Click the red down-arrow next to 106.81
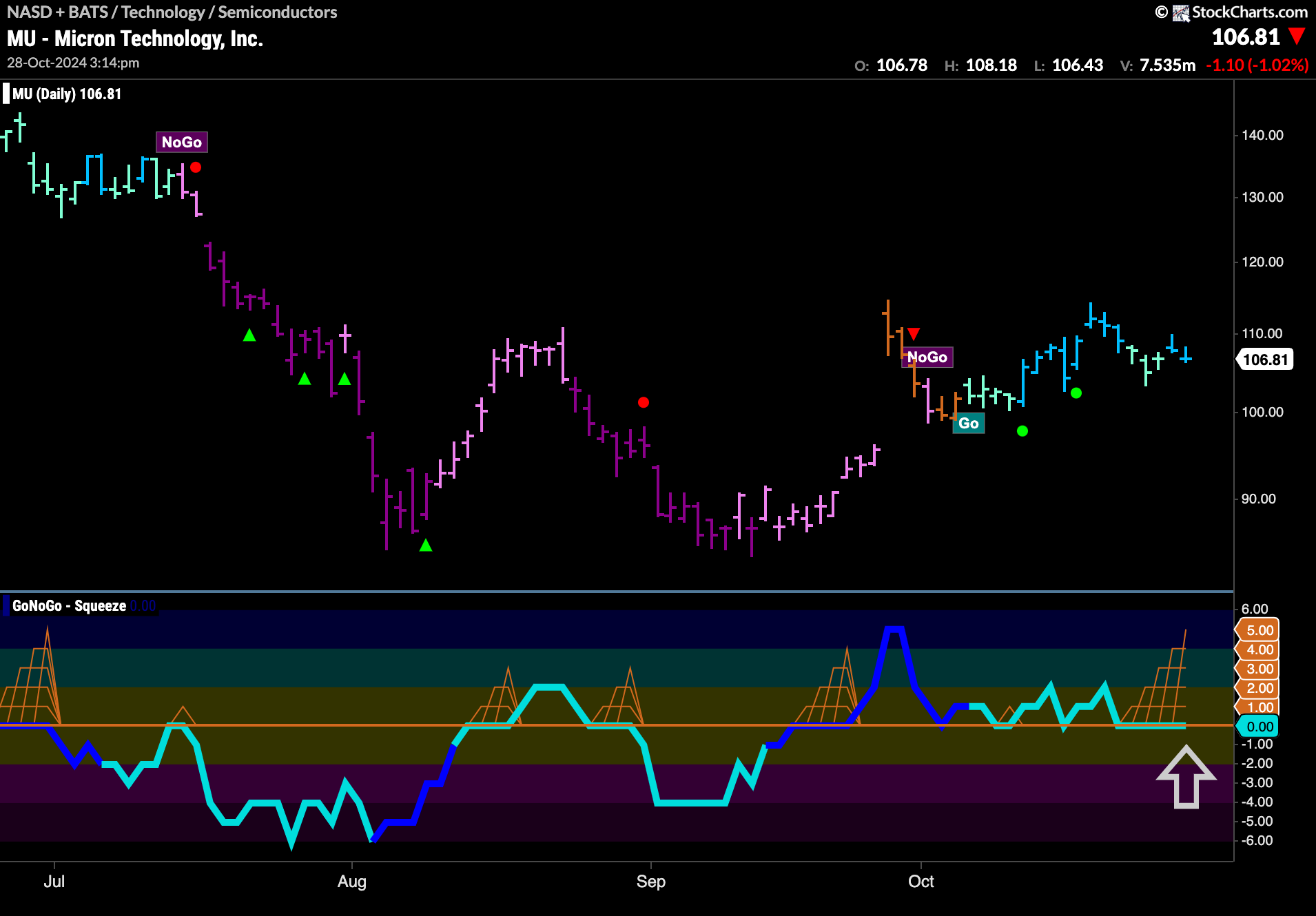This screenshot has height=916, width=1316. pos(1297,37)
